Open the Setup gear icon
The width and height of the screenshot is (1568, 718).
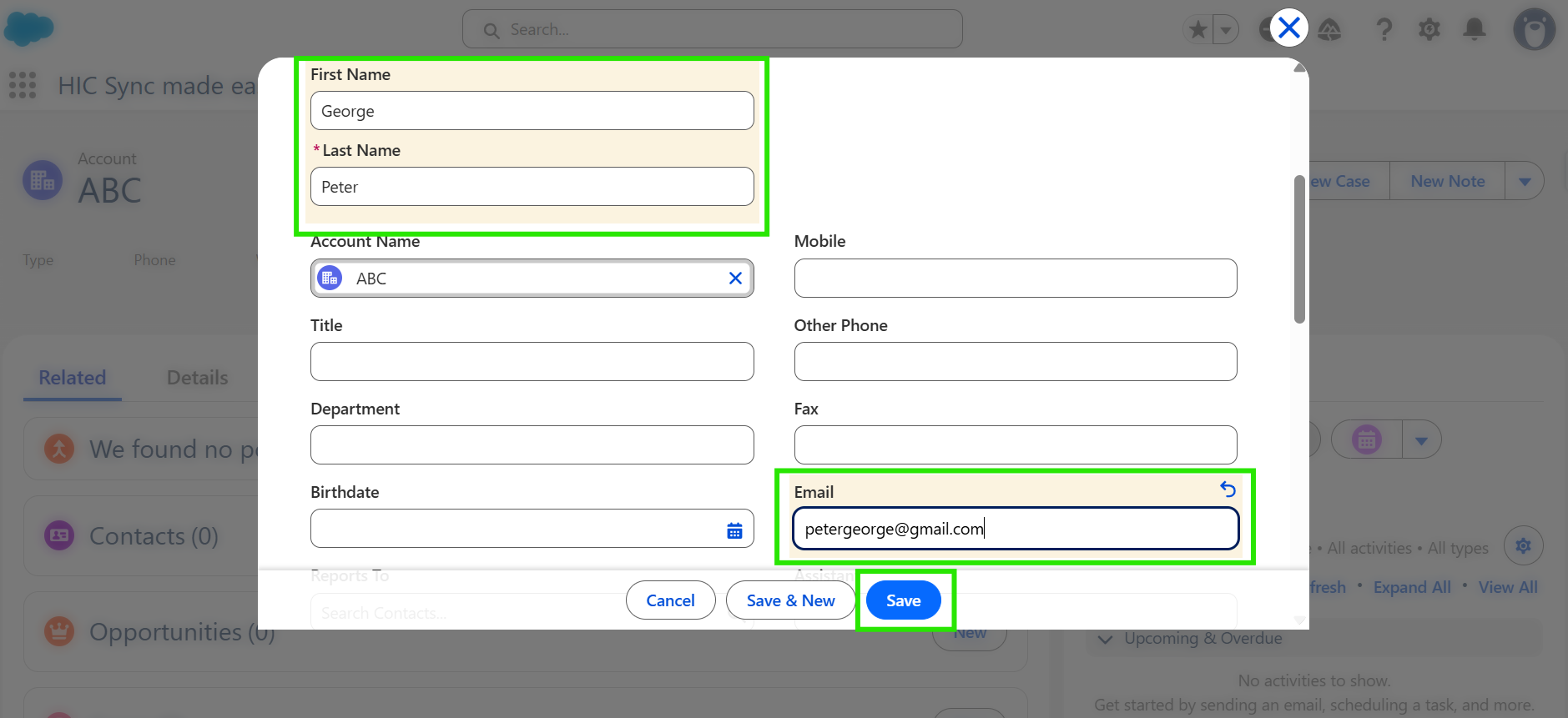(1429, 30)
